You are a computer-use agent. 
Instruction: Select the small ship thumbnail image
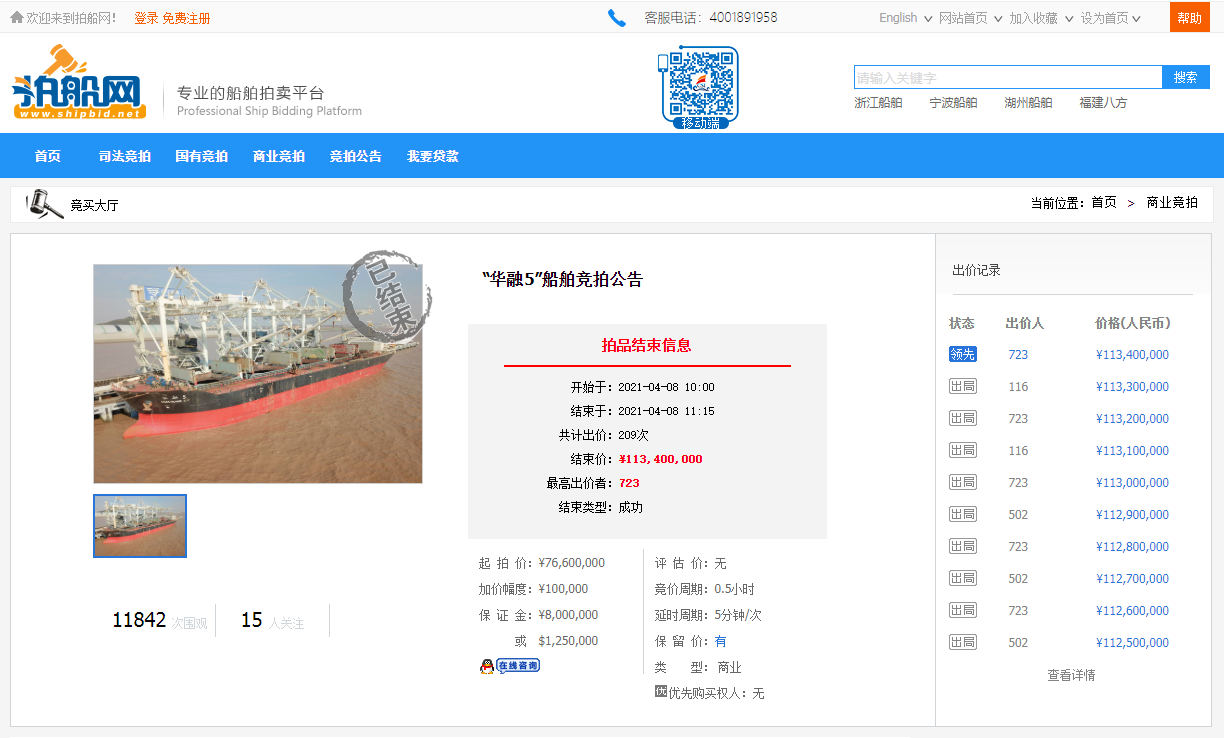pos(139,525)
